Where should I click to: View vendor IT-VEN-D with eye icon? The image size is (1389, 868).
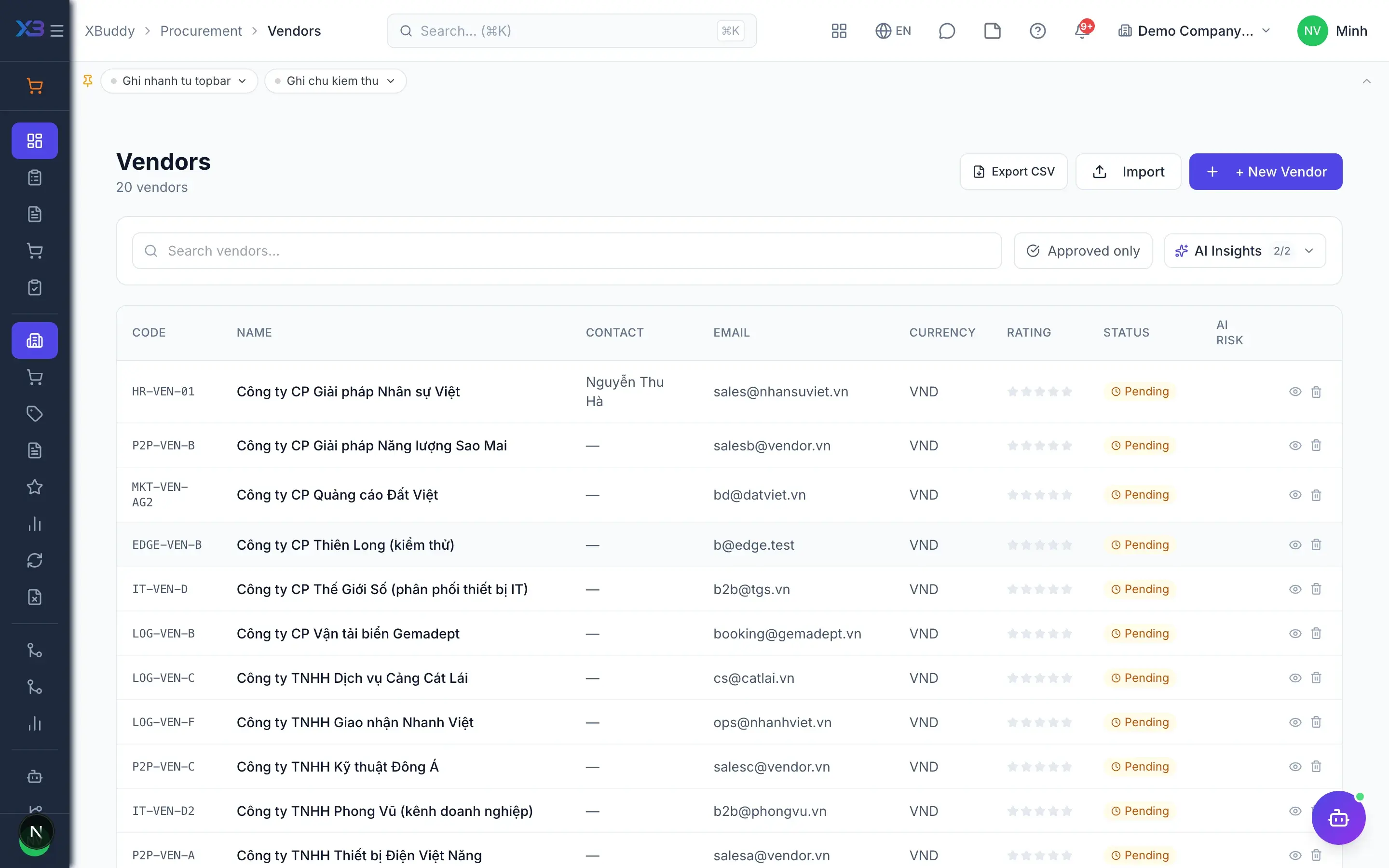pyautogui.click(x=1295, y=589)
